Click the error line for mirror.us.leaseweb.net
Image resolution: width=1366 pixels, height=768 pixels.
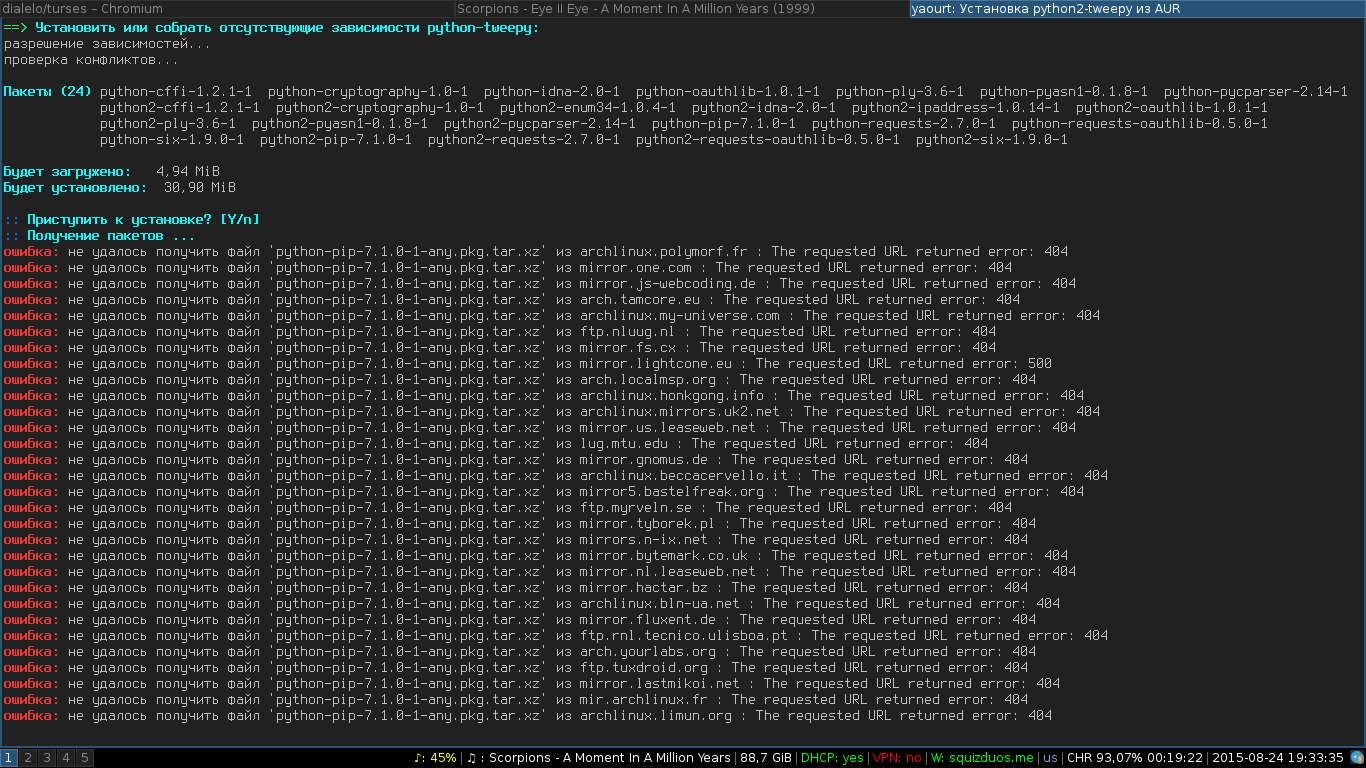[540, 428]
